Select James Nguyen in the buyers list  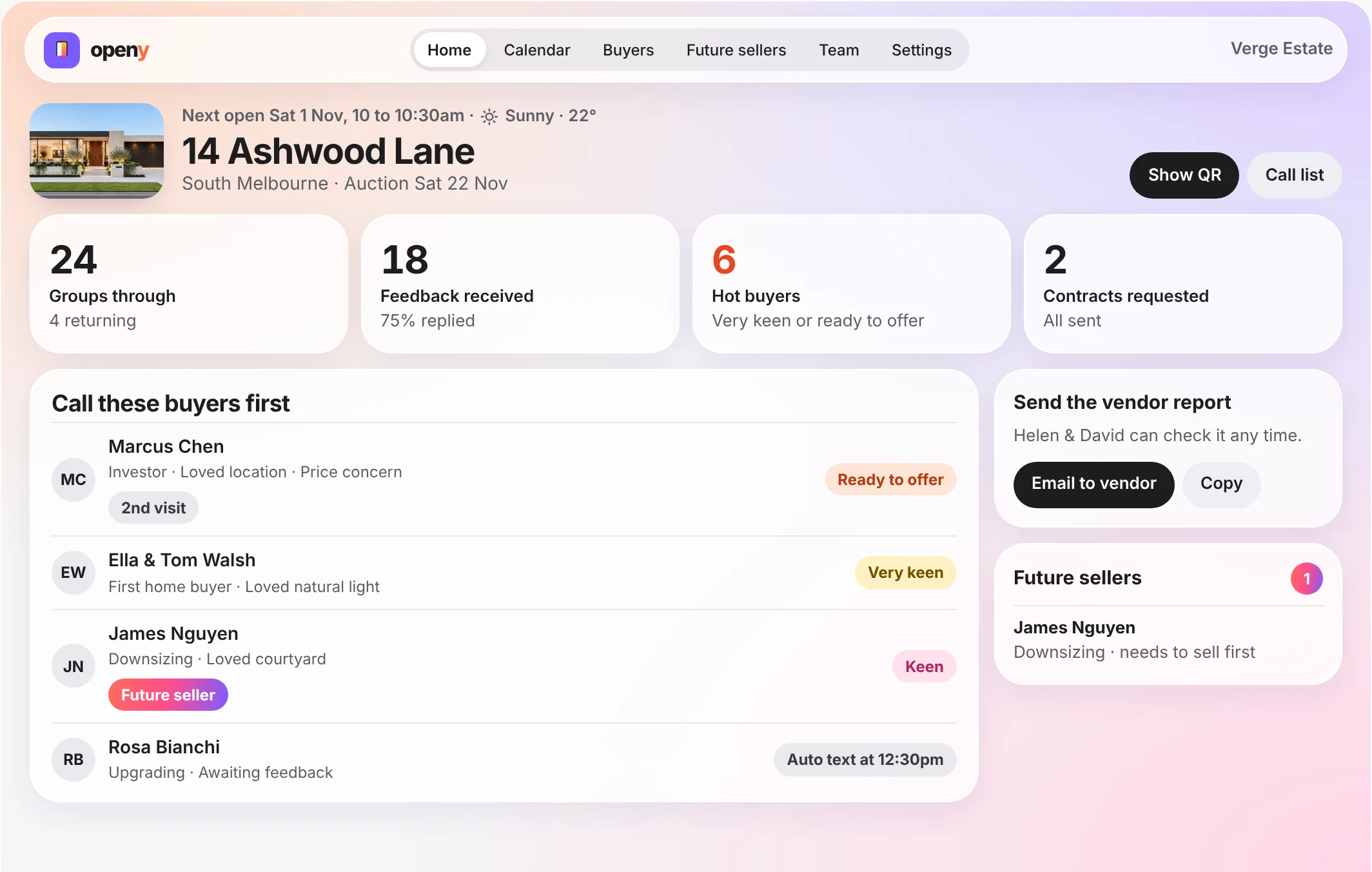pos(173,633)
